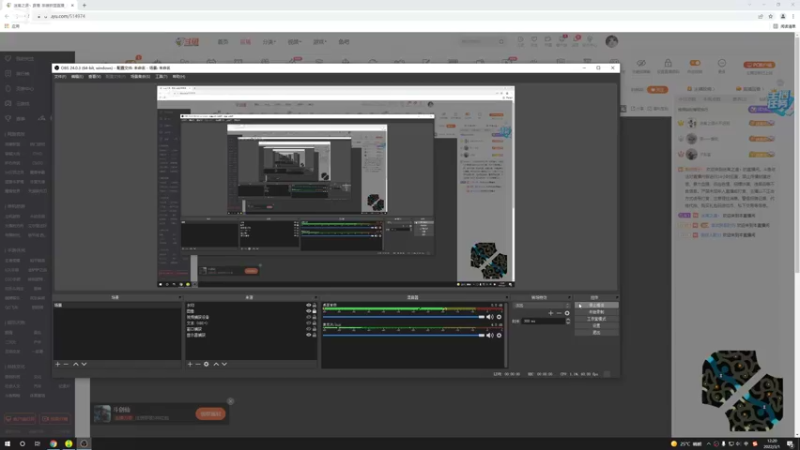Click the 桌面音频 volume slider
Screen dimensions: 800x450
pos(404,317)
